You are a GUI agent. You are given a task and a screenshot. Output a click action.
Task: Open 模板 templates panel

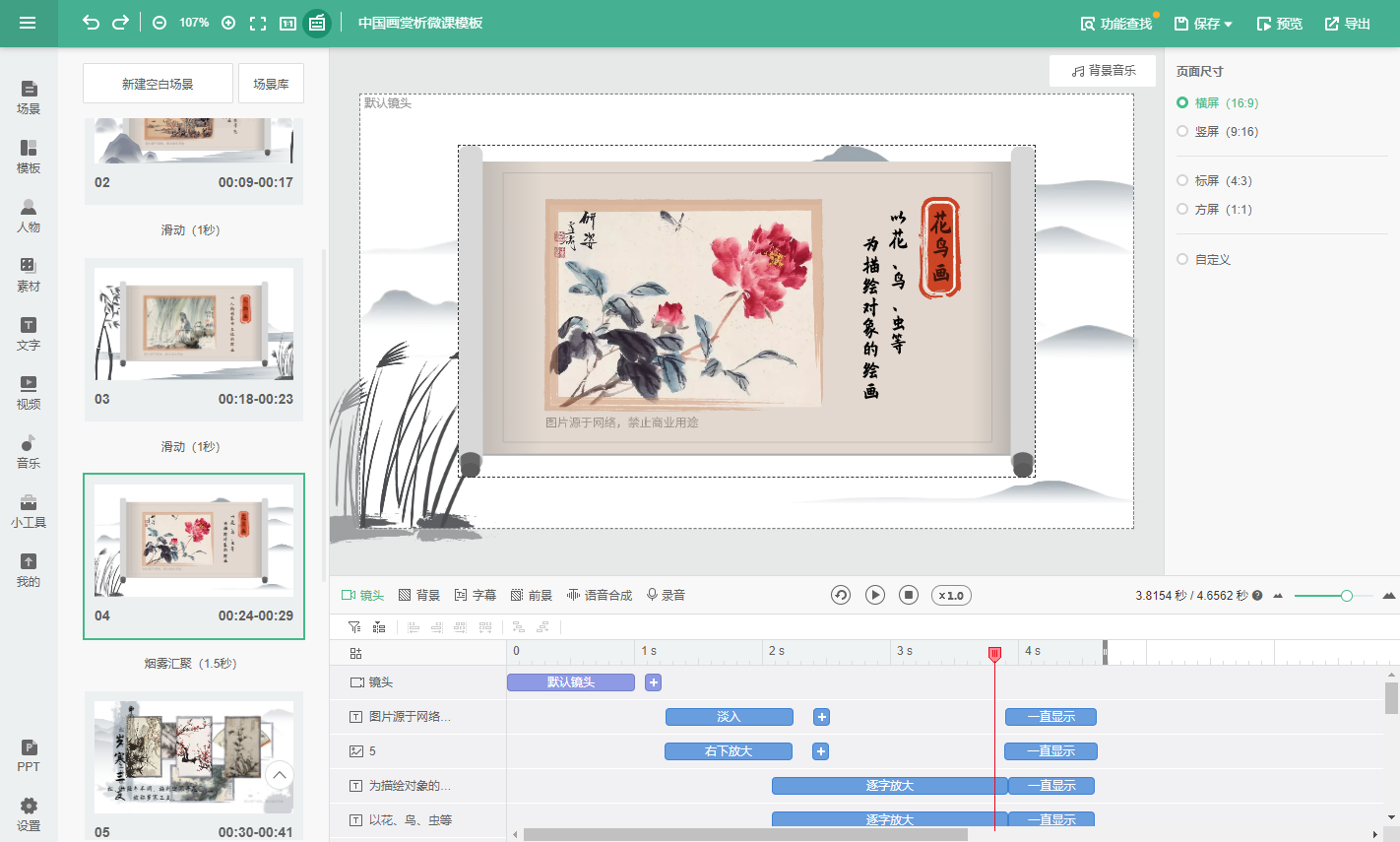coord(29,157)
